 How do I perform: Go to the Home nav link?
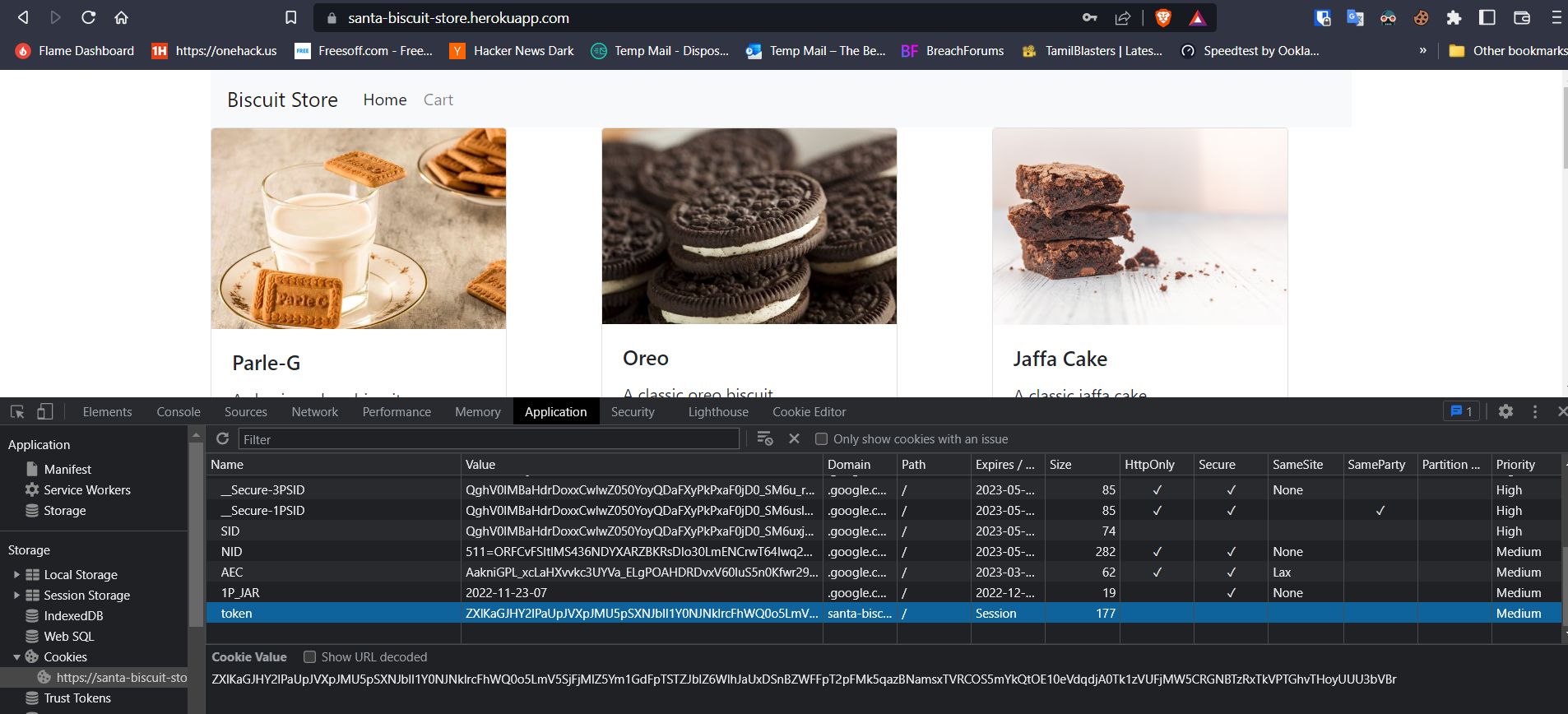[x=385, y=100]
